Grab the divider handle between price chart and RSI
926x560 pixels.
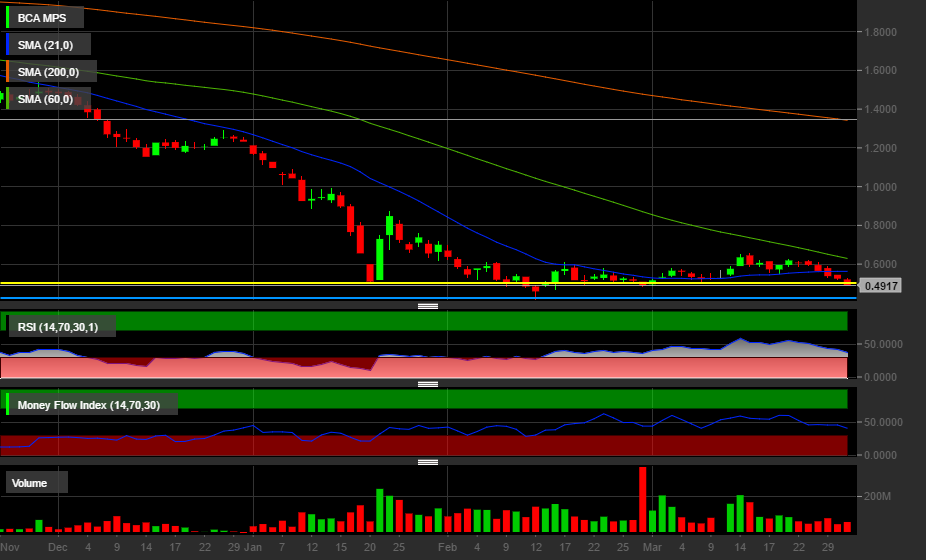coord(428,306)
